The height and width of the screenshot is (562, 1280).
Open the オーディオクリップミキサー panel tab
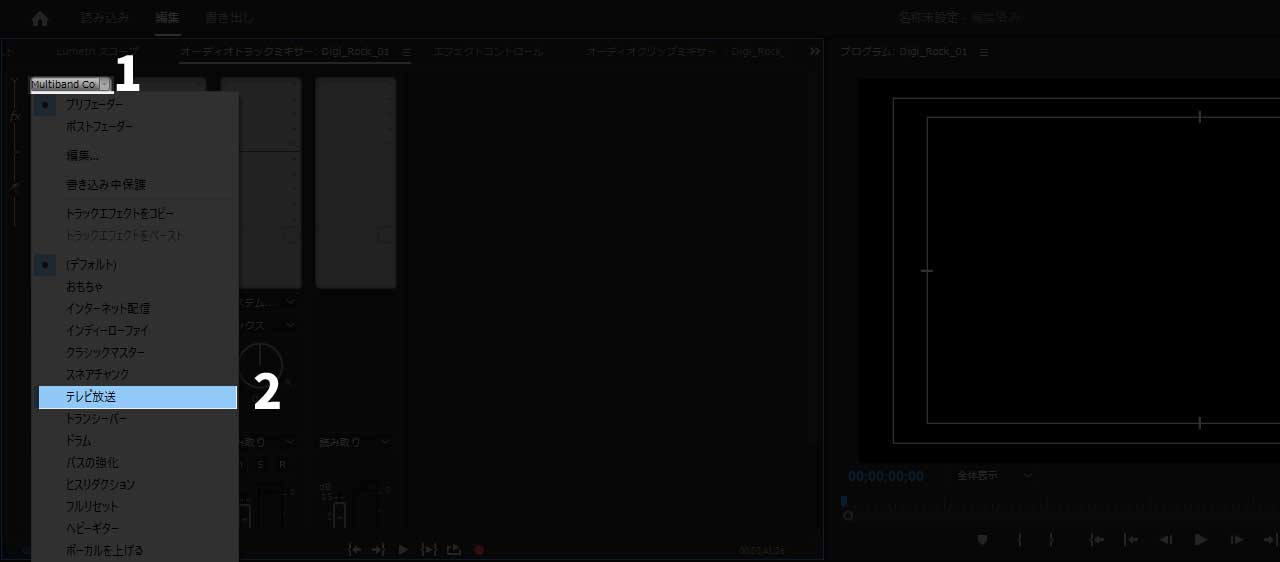click(683, 51)
